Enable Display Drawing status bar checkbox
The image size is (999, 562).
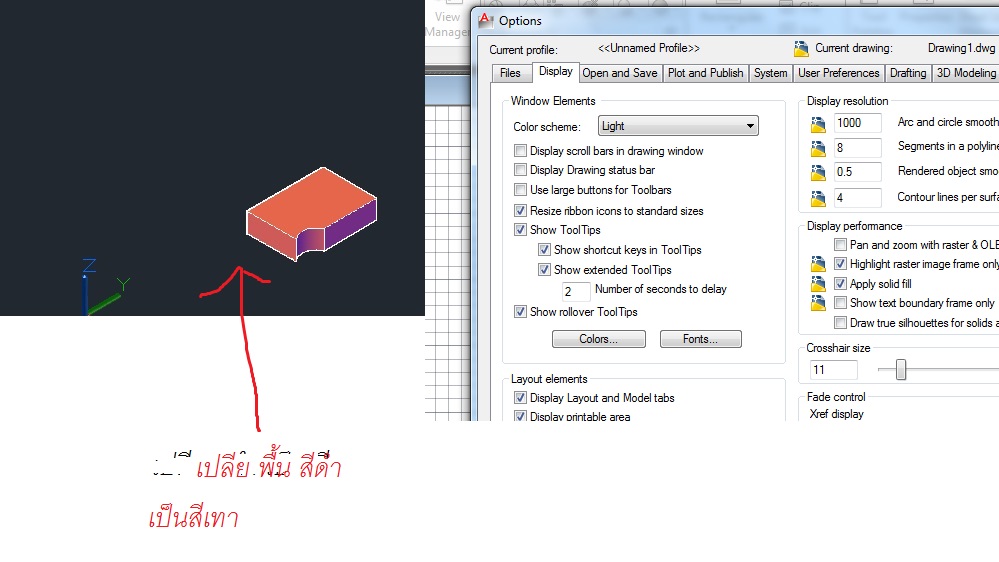coord(521,169)
